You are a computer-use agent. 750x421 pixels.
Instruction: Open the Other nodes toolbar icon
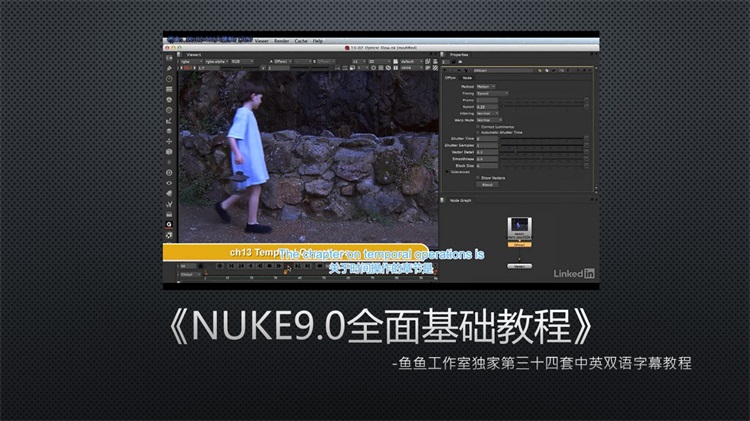tap(169, 214)
